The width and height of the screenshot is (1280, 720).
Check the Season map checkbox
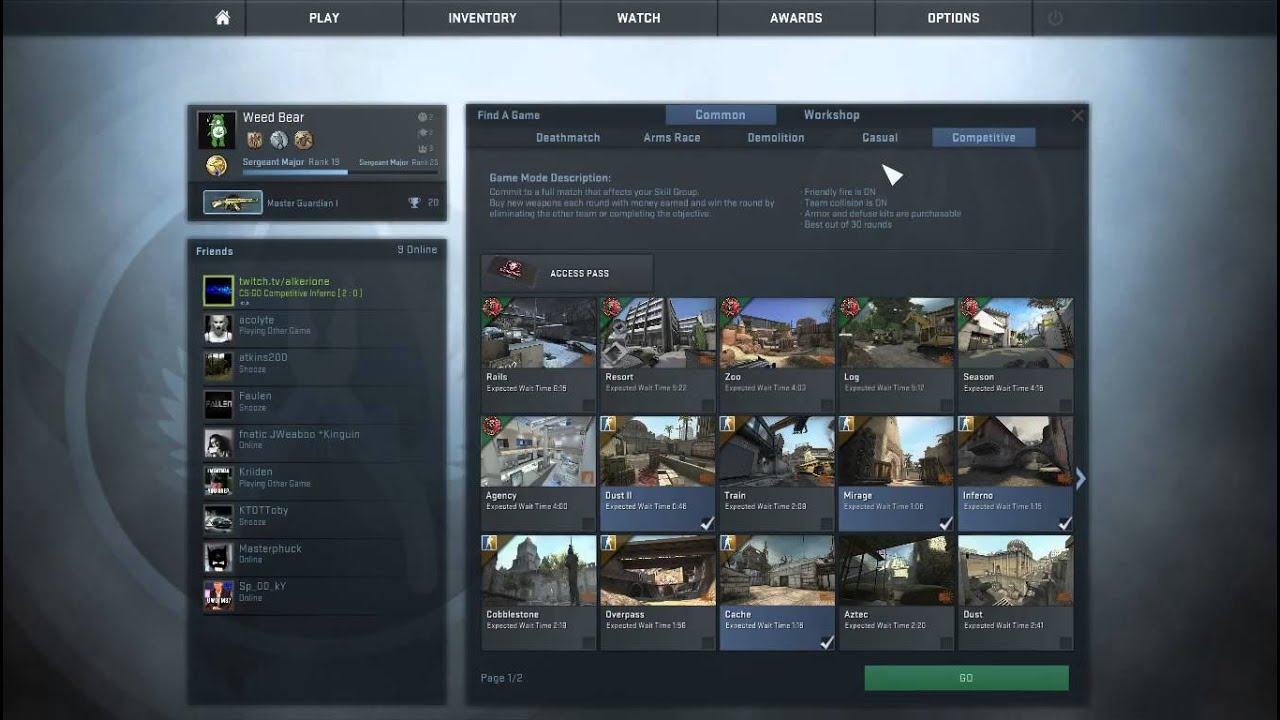pos(1066,405)
